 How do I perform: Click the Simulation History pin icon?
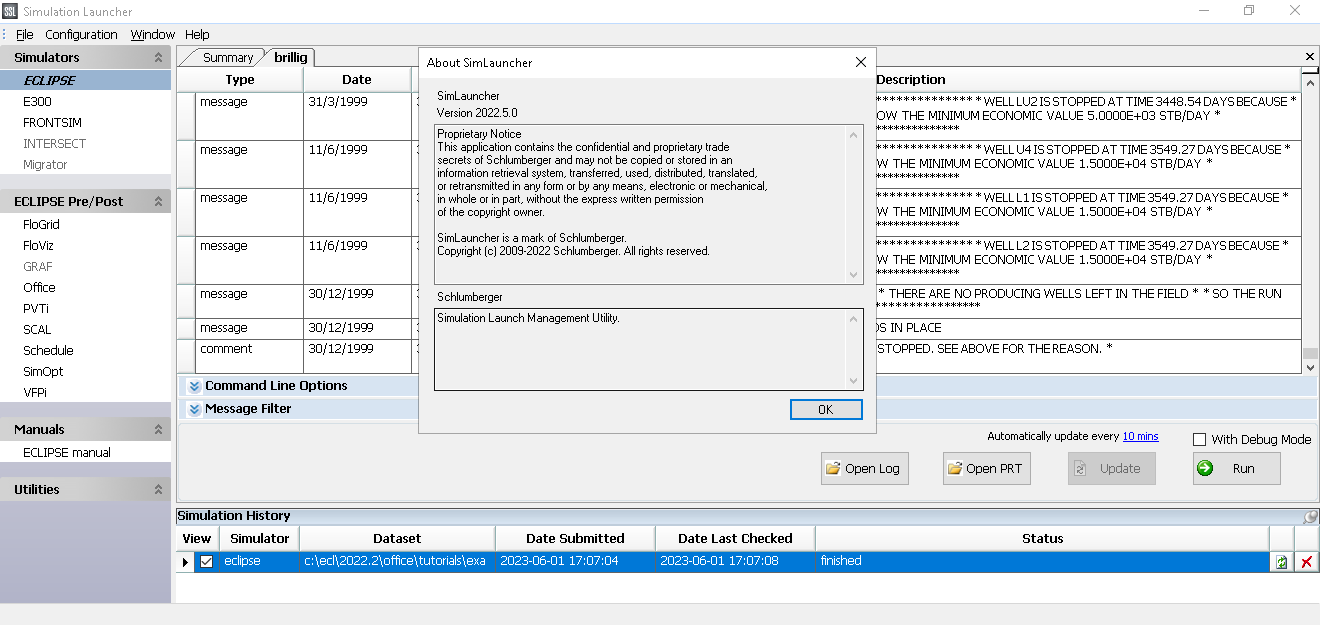(1310, 517)
